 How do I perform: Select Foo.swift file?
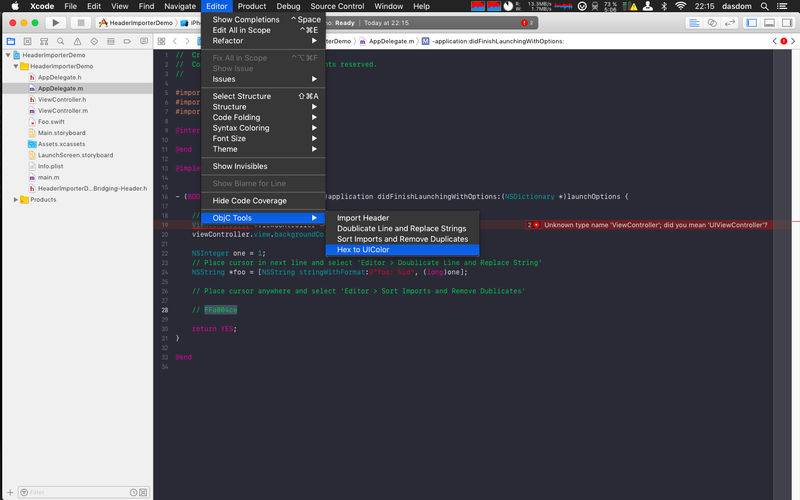tap(51, 122)
